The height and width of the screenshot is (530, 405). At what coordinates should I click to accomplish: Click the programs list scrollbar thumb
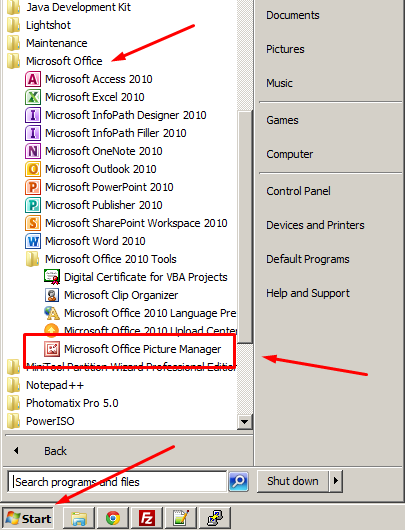244,226
